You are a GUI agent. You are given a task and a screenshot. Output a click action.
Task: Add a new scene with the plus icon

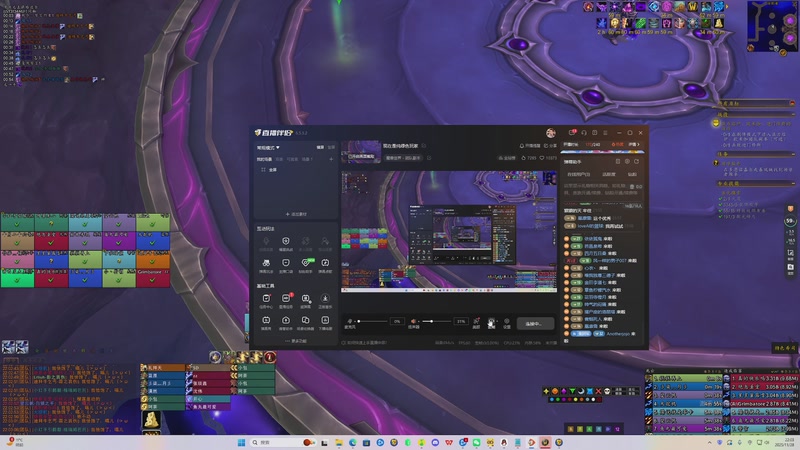(331, 159)
